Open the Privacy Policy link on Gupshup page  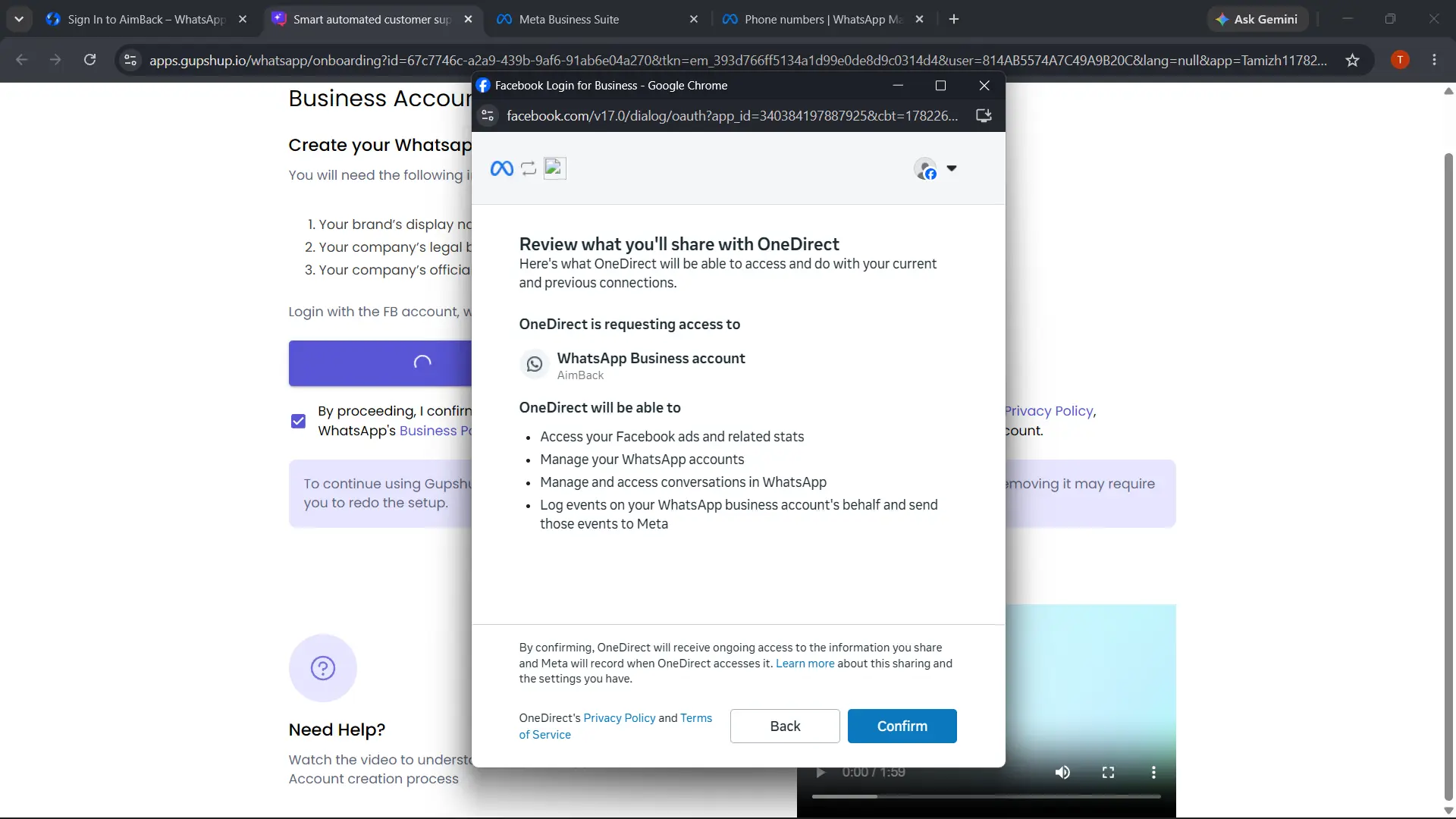(x=1049, y=411)
